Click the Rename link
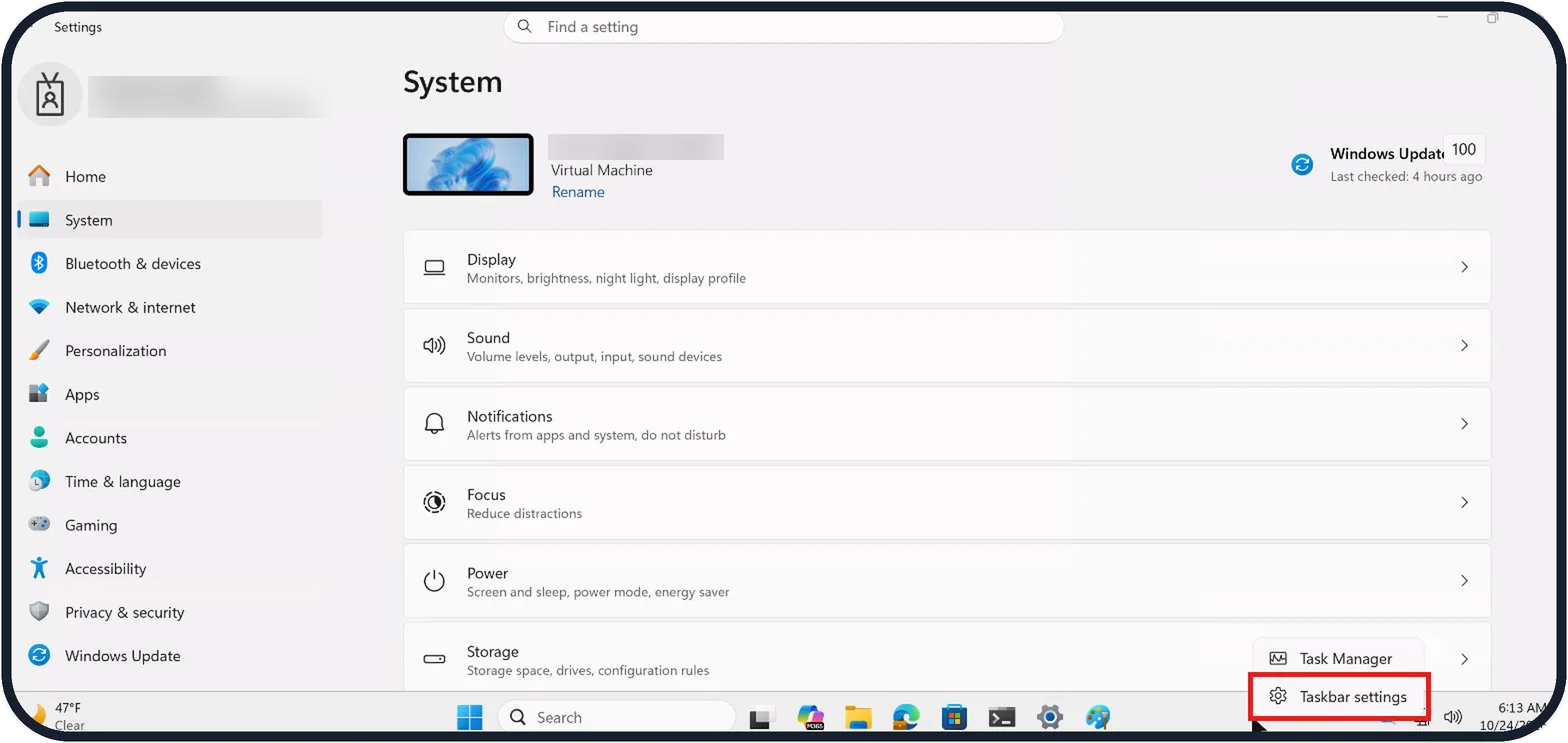This screenshot has width=1568, height=743. [578, 192]
